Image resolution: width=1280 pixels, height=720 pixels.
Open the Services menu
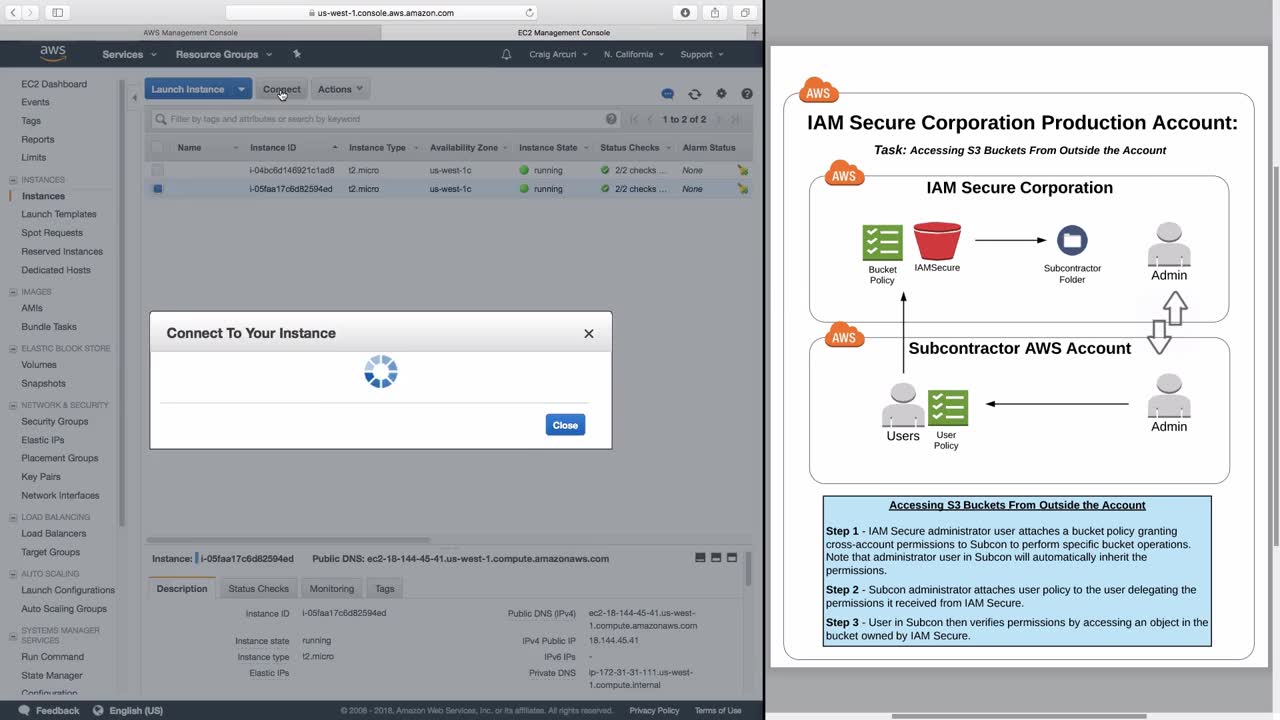point(128,54)
